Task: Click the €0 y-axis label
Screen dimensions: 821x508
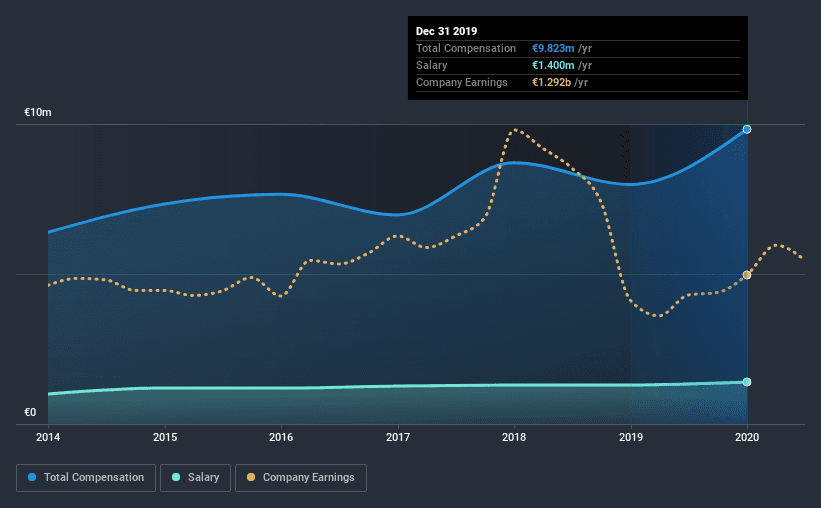Action: (x=30, y=412)
